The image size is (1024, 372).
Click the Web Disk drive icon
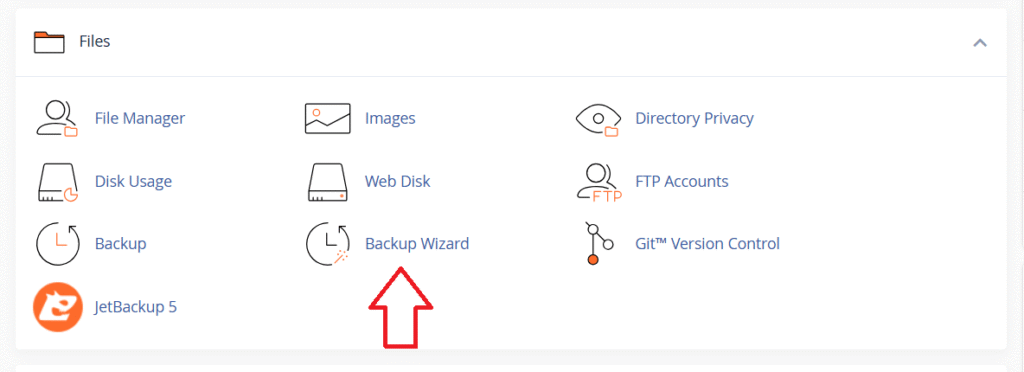[328, 181]
